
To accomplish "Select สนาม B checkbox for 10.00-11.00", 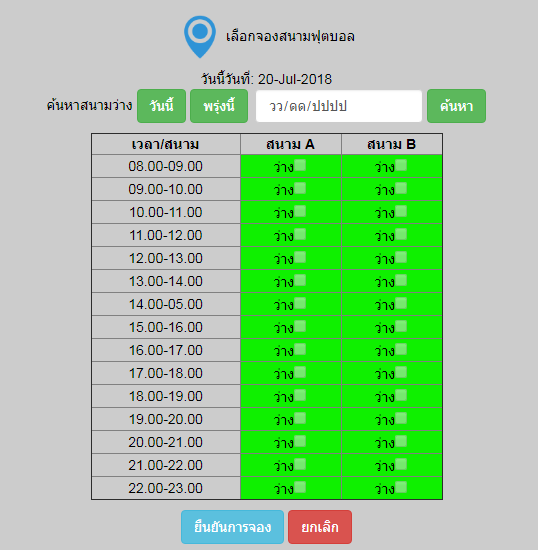I will coord(401,211).
